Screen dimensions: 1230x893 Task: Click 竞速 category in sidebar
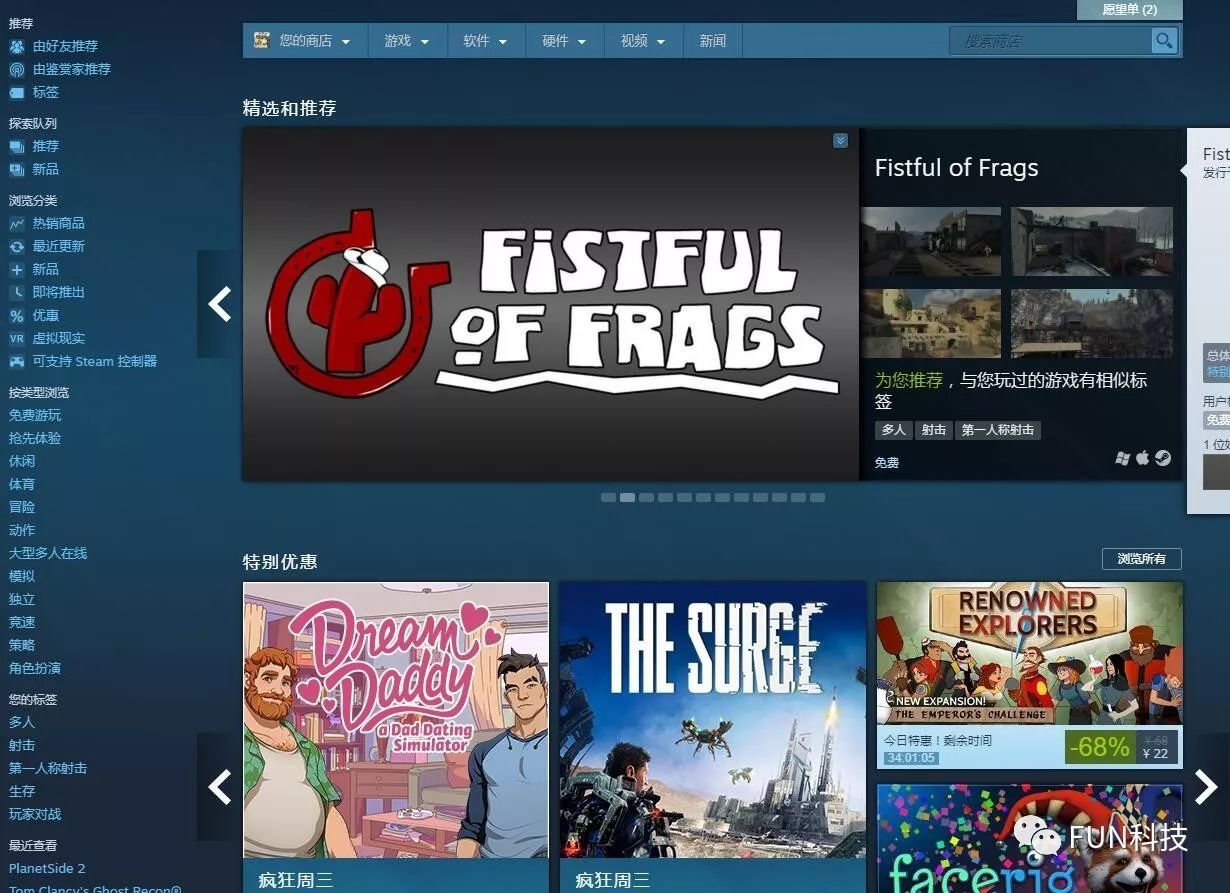coord(22,622)
